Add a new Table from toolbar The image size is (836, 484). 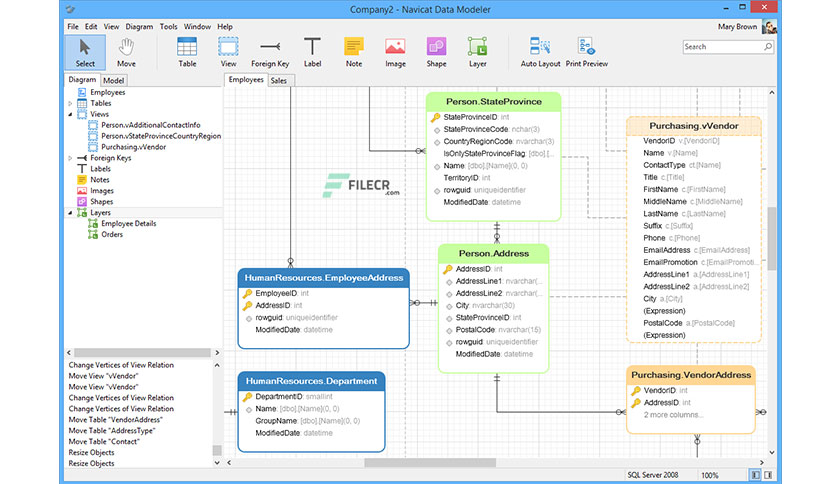(187, 52)
